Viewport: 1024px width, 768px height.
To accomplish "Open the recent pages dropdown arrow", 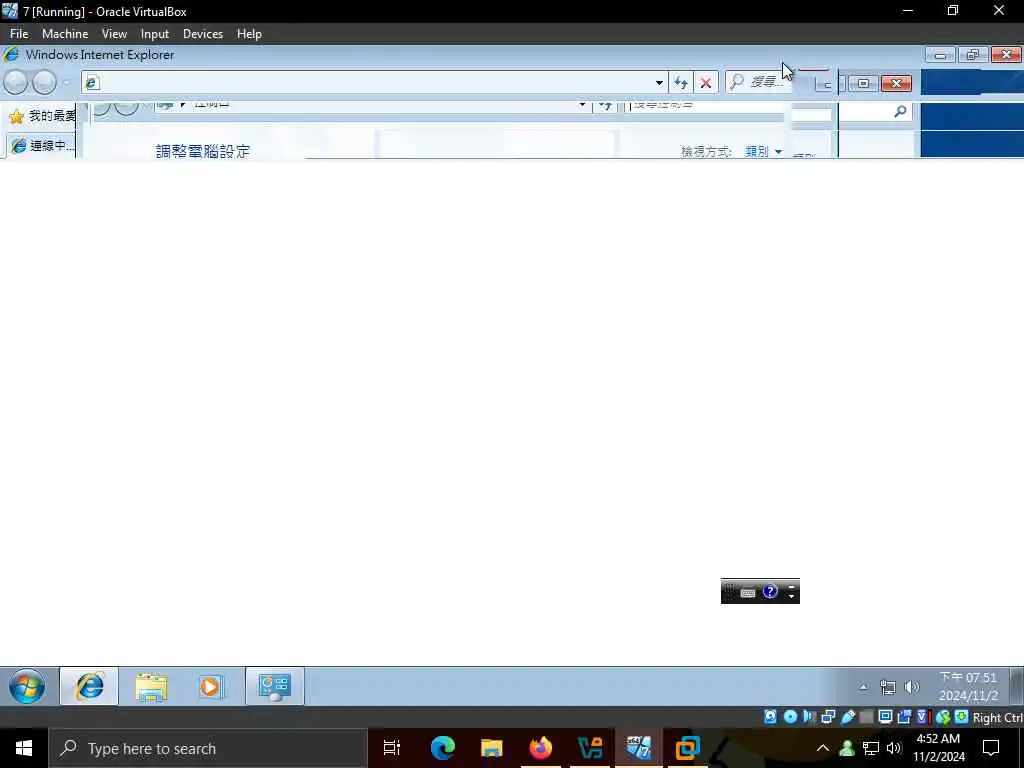I will pyautogui.click(x=66, y=83).
